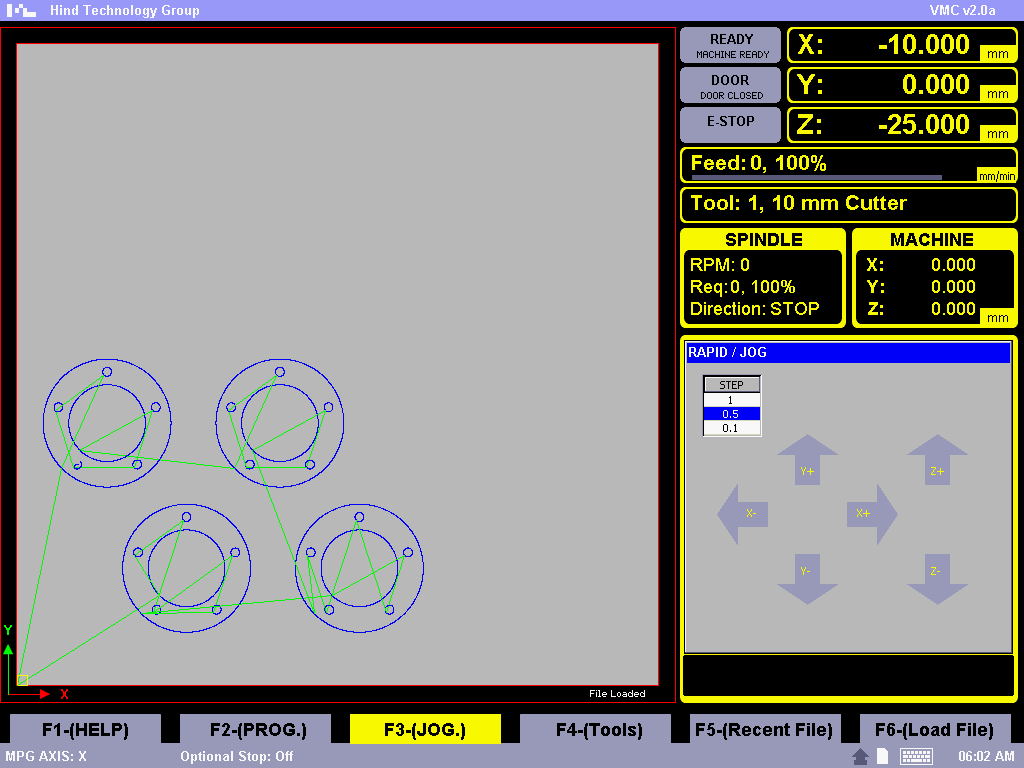Select step size 1
Viewport: 1024px width, 768px height.
(731, 400)
